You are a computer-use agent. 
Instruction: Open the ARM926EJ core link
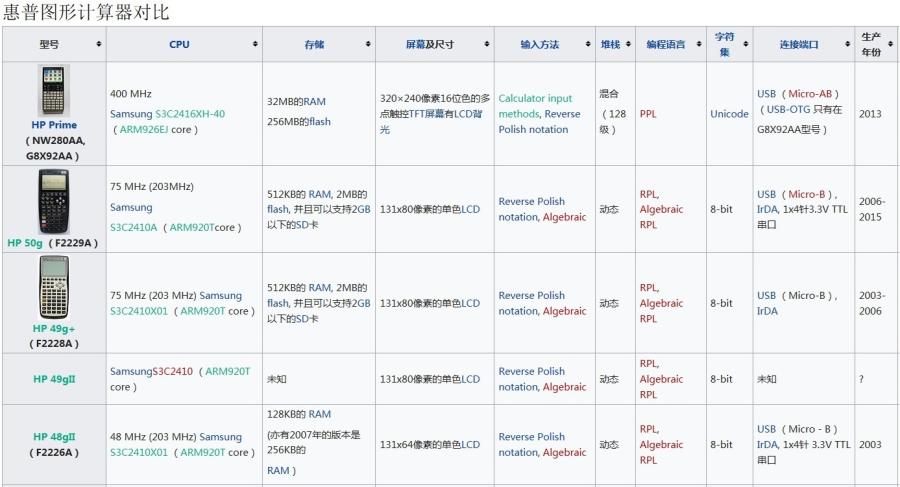point(144,129)
